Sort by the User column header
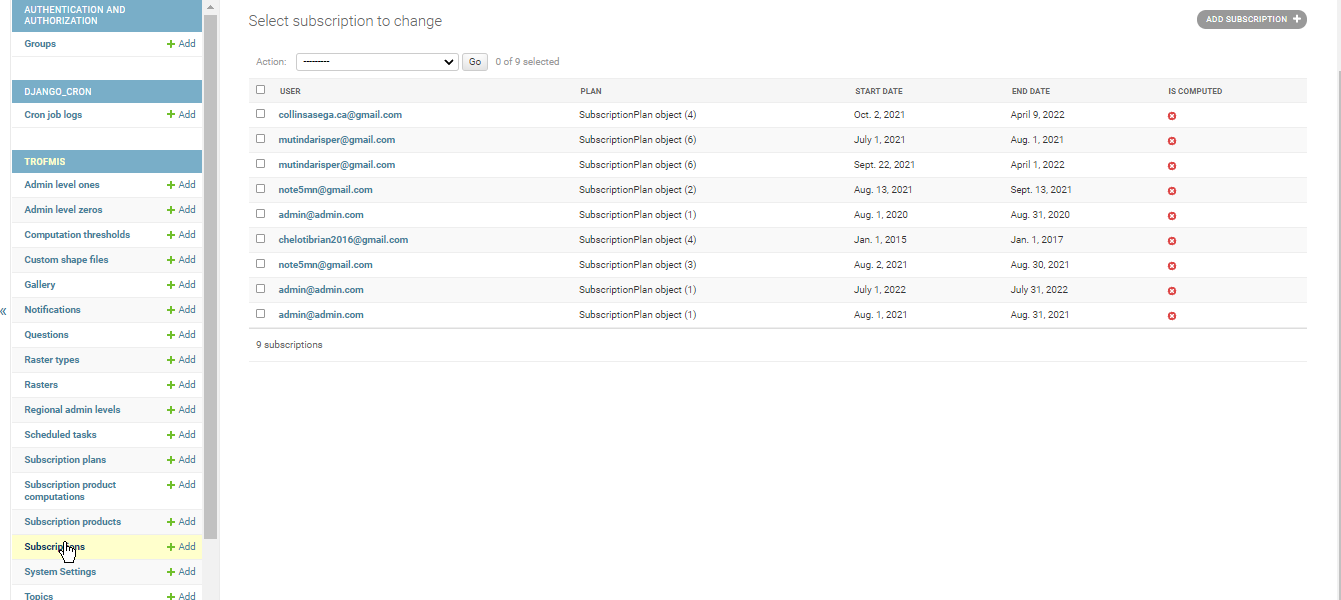Screen dimensions: 1341x600 point(290,91)
